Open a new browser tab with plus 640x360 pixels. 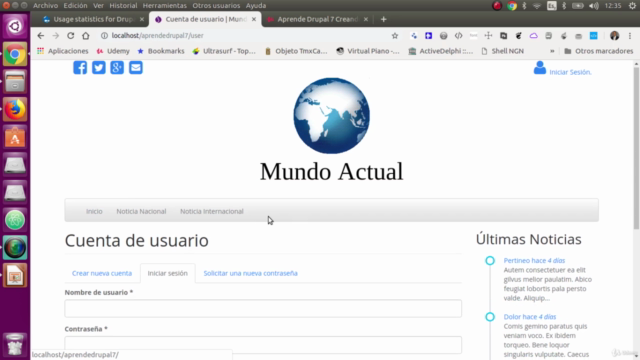tap(383, 19)
